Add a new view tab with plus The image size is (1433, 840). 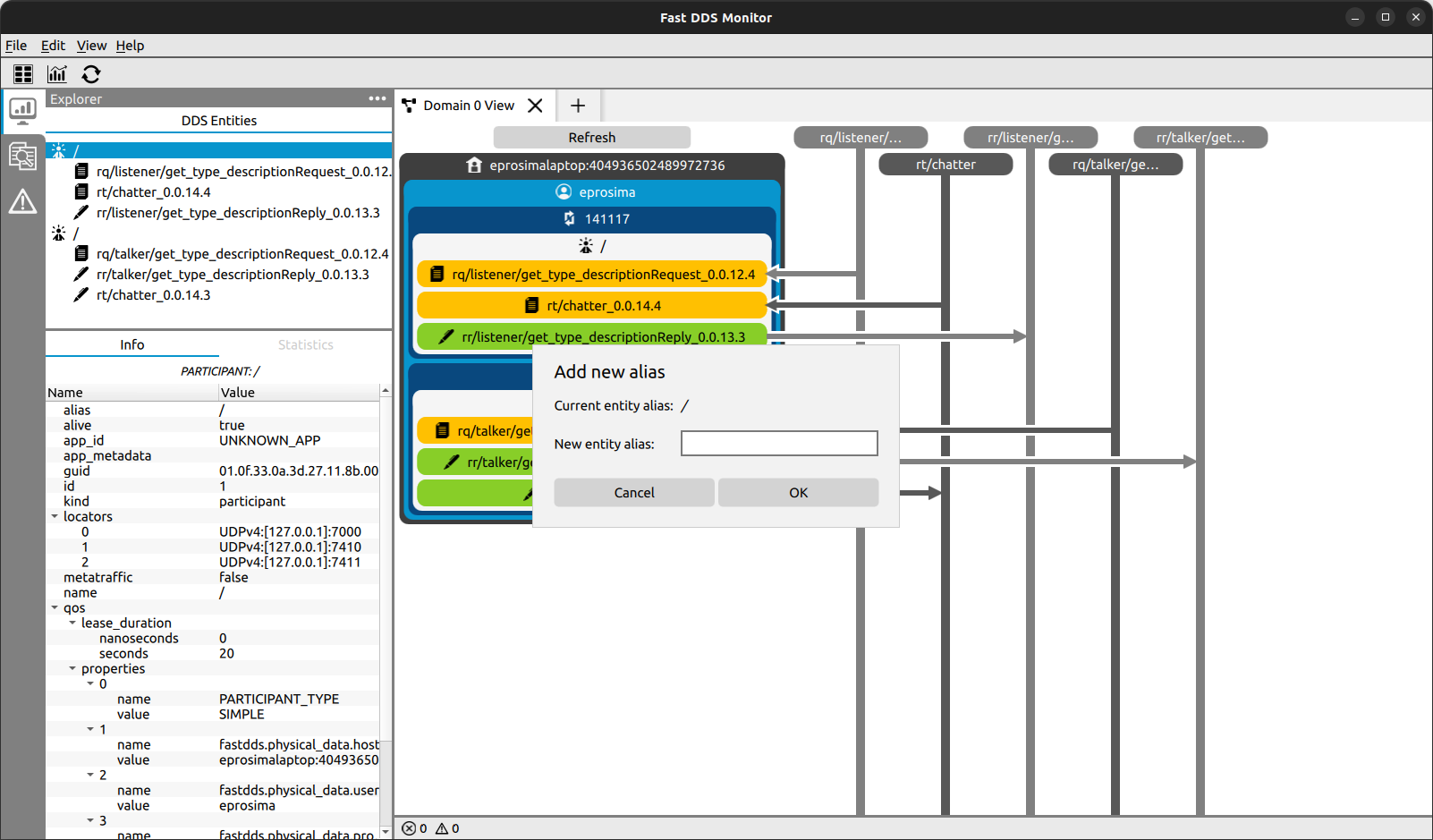point(578,106)
